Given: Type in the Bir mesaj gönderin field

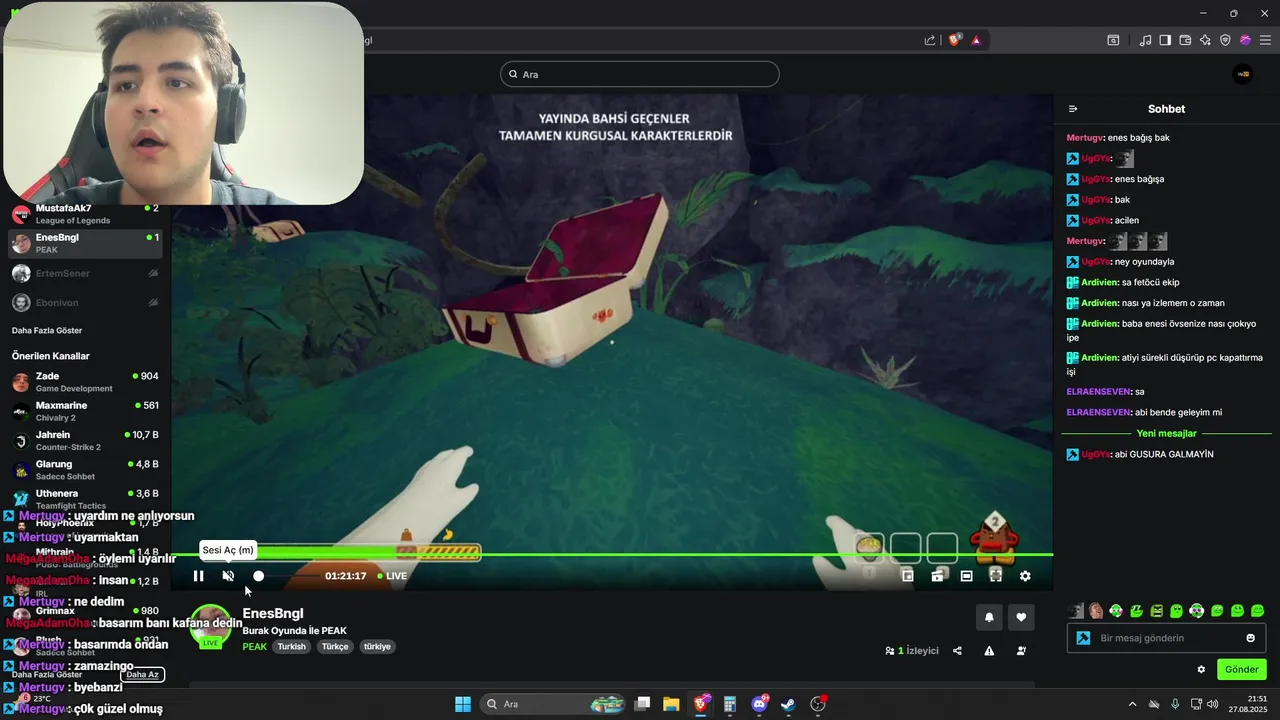Looking at the screenshot, I should pyautogui.click(x=1165, y=638).
